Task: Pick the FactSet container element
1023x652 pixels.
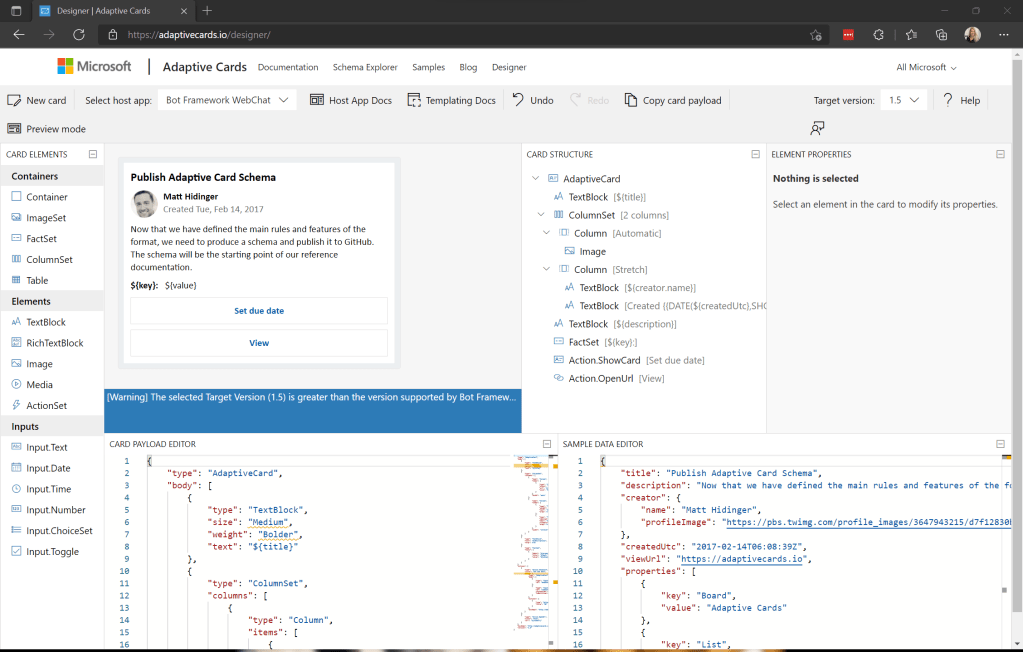Action: click(41, 238)
